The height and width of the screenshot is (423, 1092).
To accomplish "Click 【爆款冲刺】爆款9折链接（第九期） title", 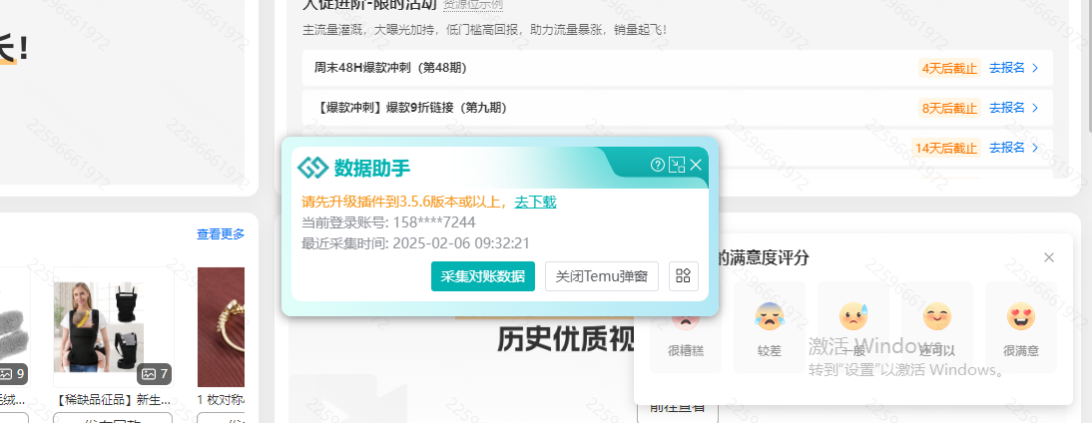I will pyautogui.click(x=410, y=107).
